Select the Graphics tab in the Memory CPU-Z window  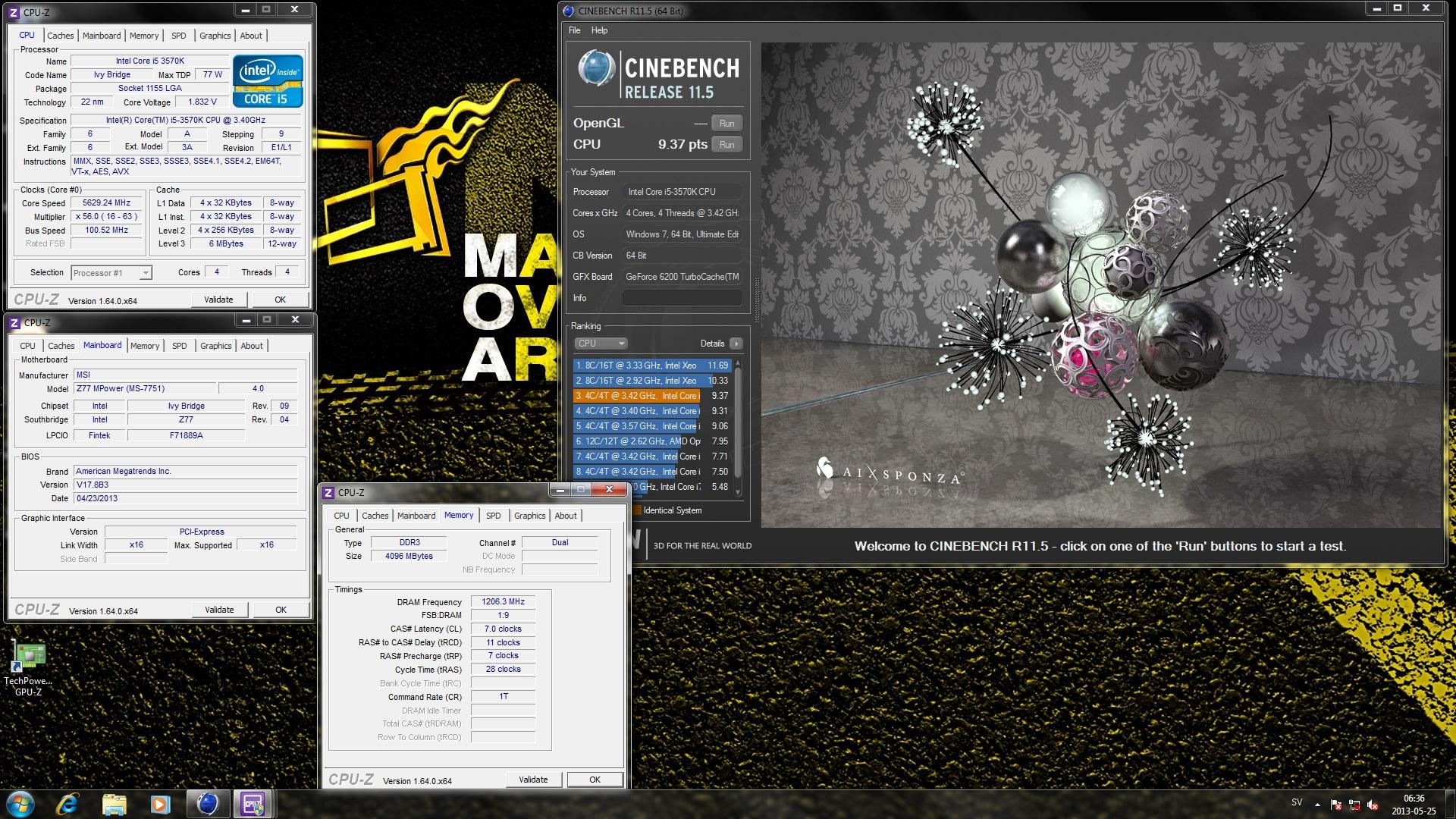tap(529, 516)
